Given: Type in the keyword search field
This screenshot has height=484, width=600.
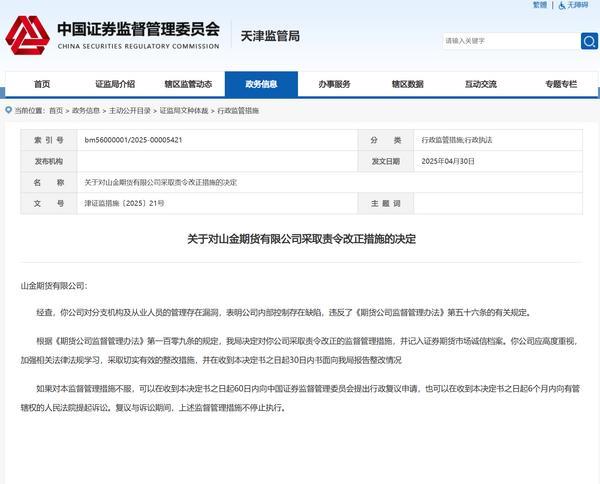Looking at the screenshot, I should pyautogui.click(x=510, y=41).
